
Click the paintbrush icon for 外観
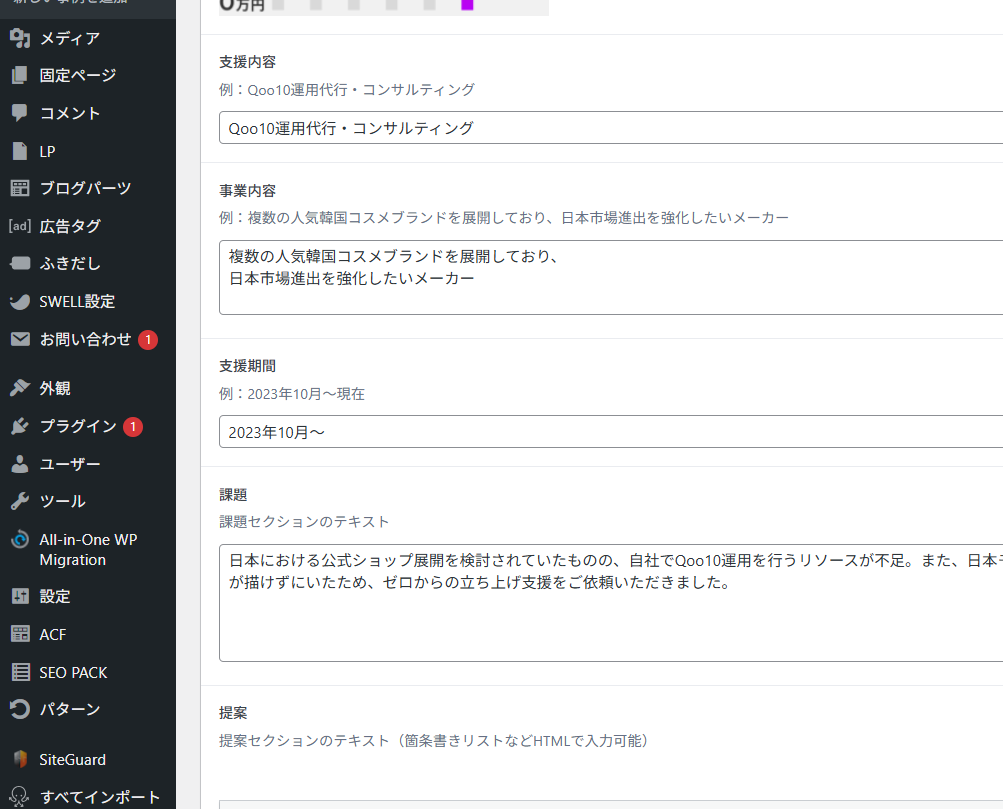tap(19, 388)
